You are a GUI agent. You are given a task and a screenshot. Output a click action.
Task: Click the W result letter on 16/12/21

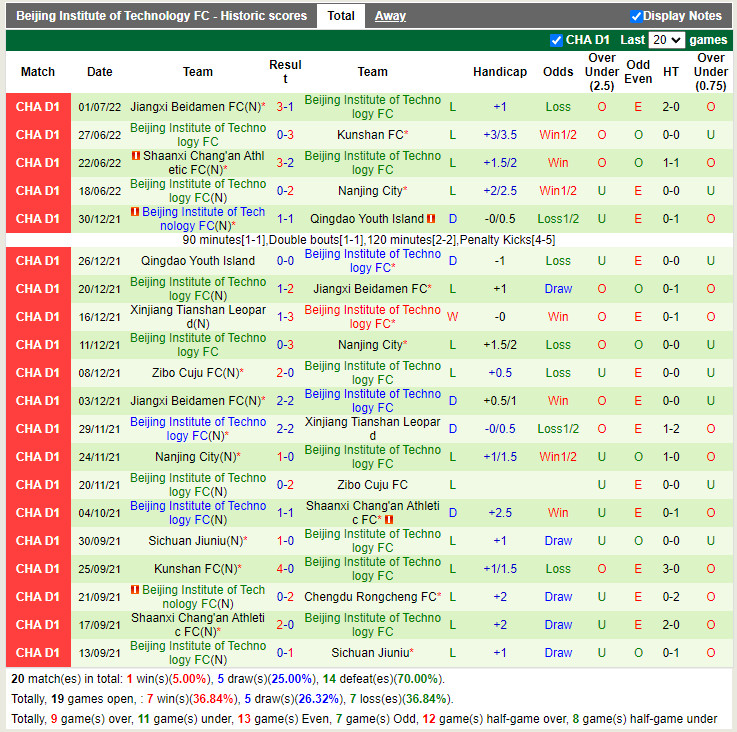coord(453,317)
